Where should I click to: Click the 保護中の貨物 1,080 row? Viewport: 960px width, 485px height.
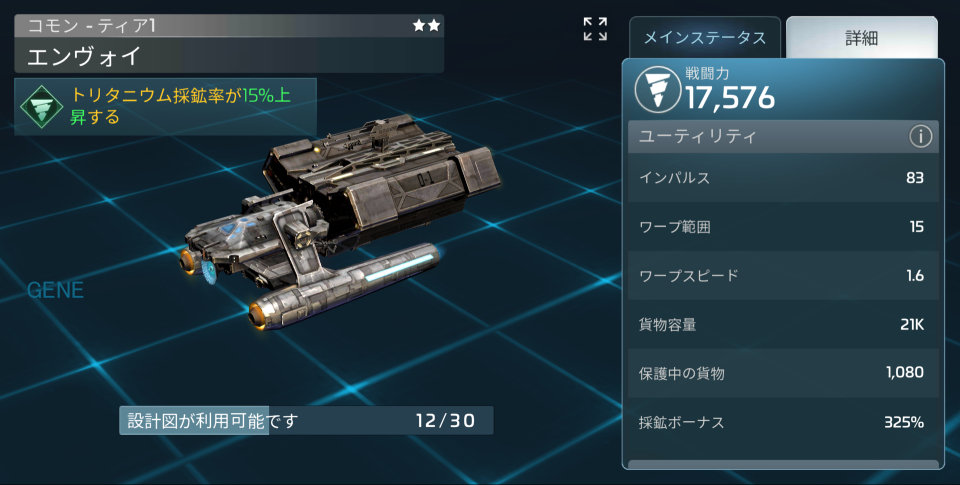tap(783, 373)
